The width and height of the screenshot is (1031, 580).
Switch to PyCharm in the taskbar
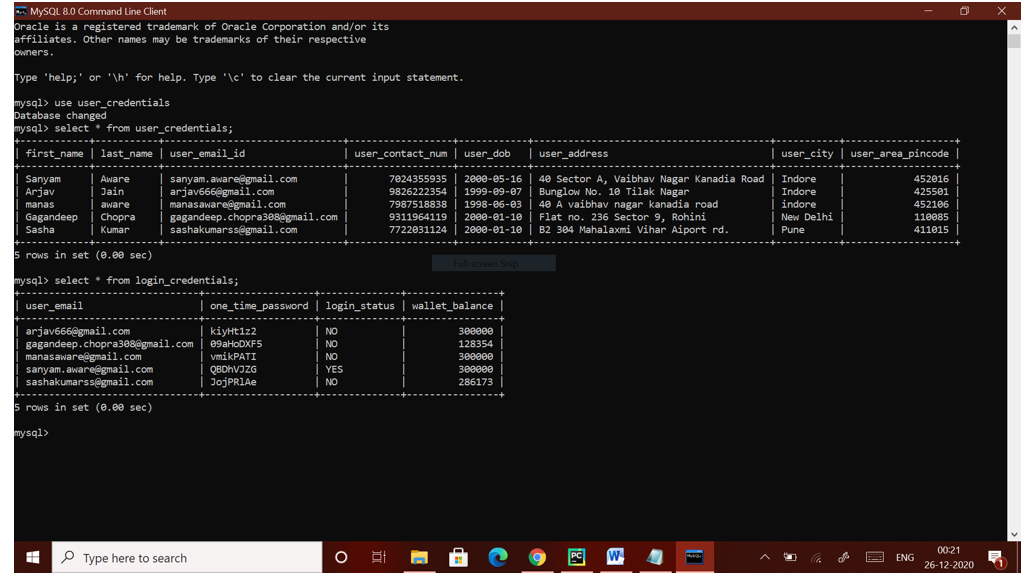pos(576,558)
